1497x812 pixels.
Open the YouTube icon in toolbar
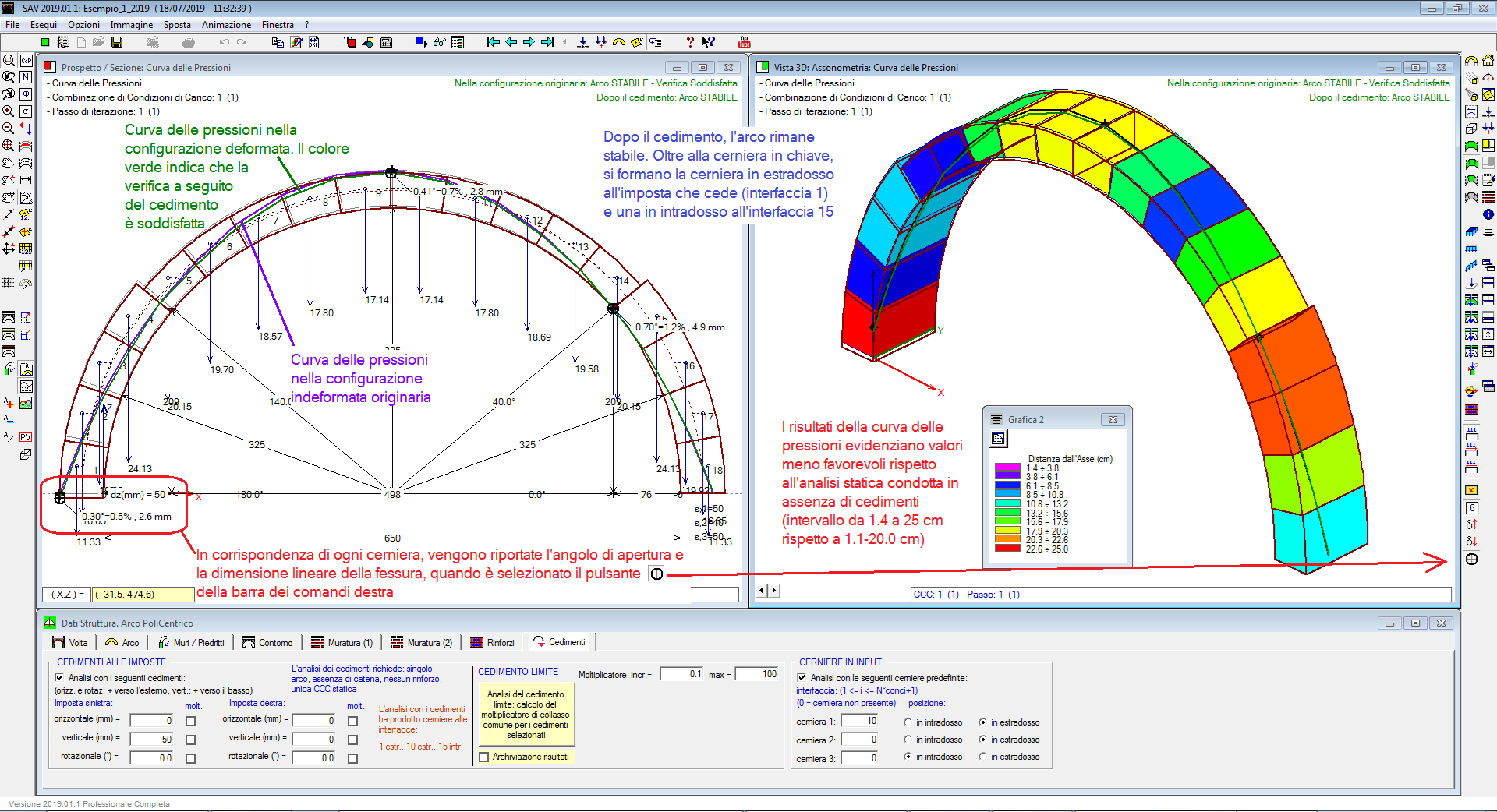click(744, 42)
